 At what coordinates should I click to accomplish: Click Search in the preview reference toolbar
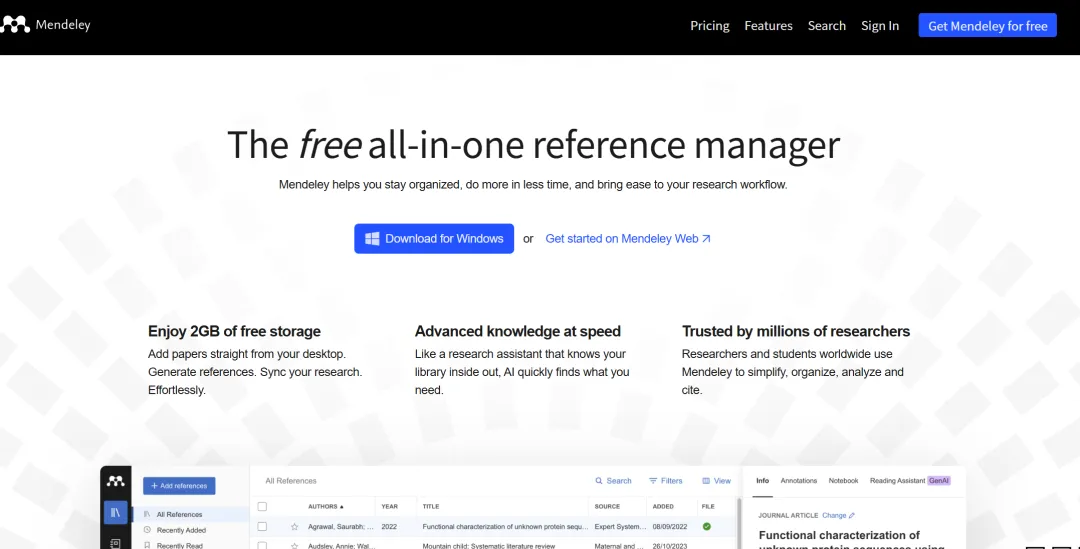[613, 481]
